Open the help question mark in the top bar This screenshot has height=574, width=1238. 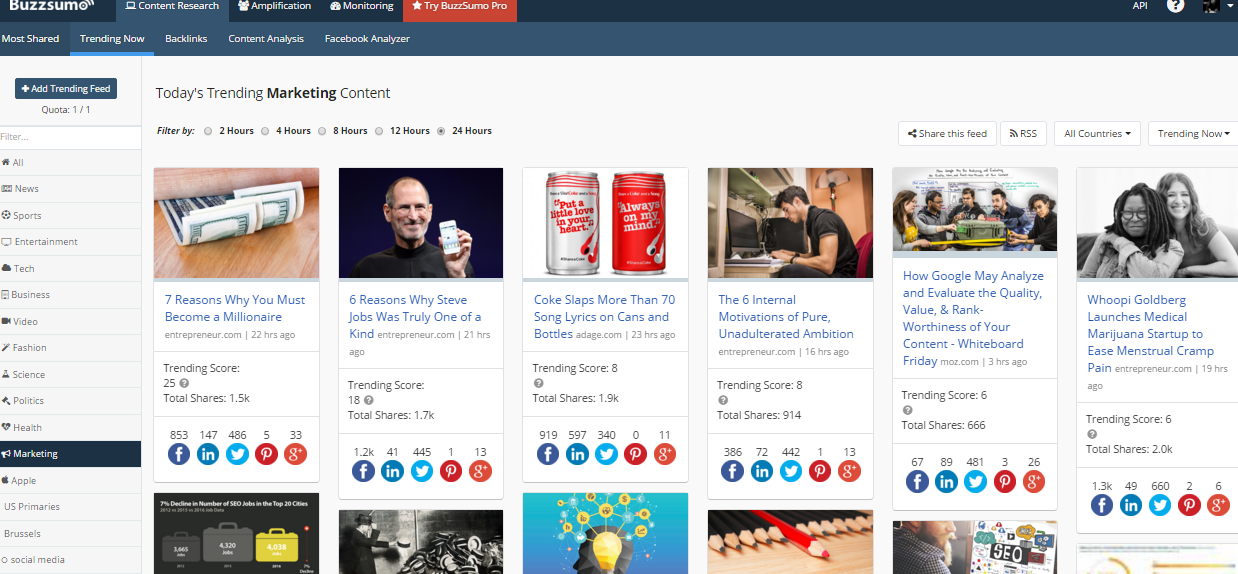pyautogui.click(x=1175, y=6)
